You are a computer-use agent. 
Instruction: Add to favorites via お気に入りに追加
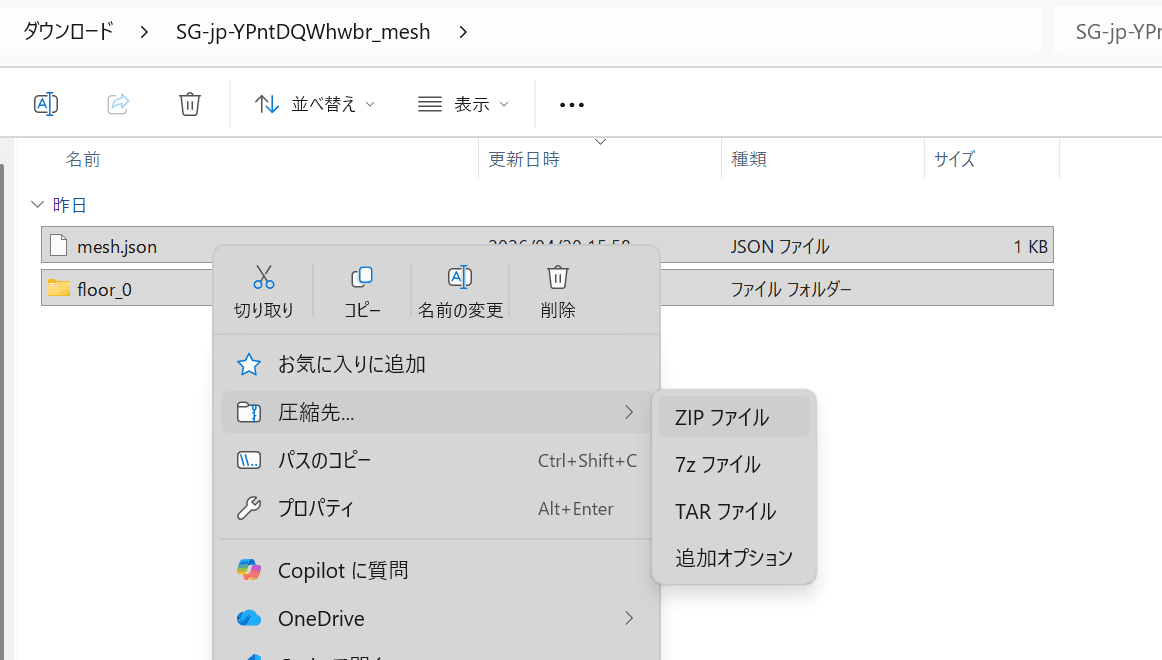(352, 364)
